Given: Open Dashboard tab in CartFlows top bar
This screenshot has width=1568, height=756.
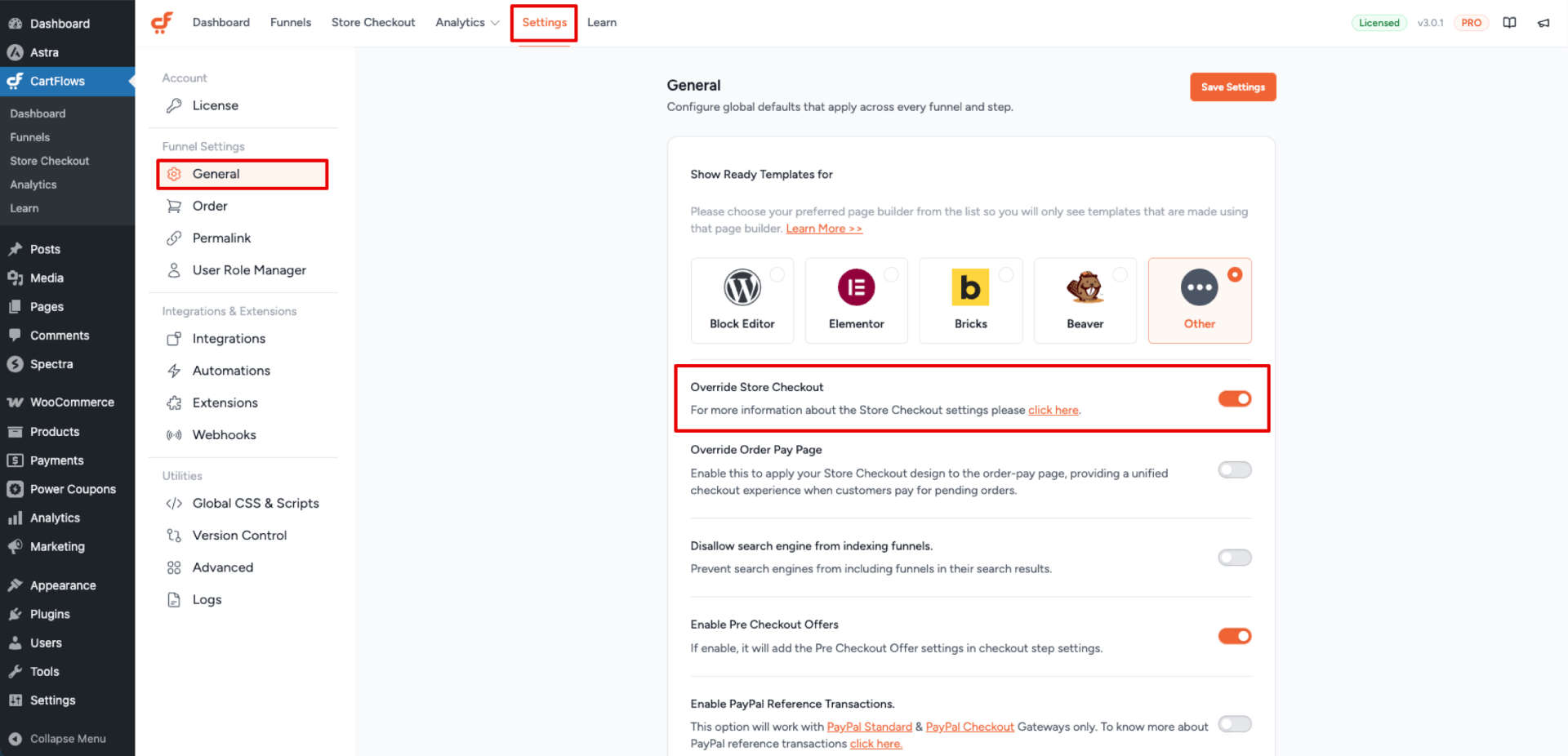Looking at the screenshot, I should [221, 23].
